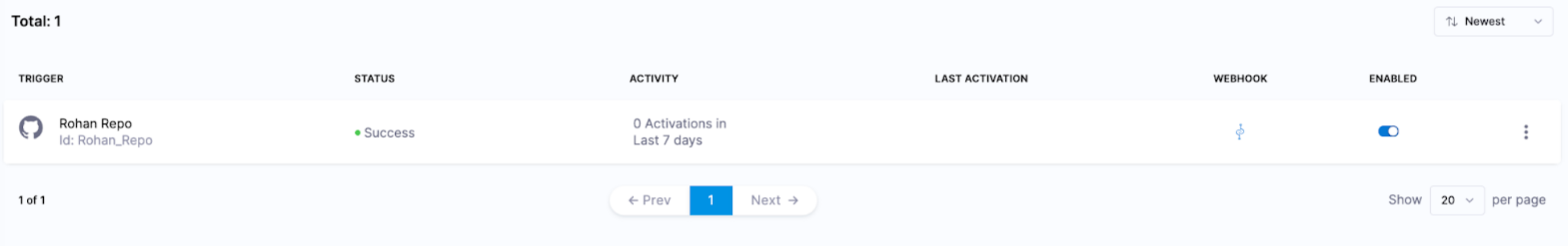Click the chevron in the Newest dropdown
1568x246 pixels.
[x=1538, y=22]
